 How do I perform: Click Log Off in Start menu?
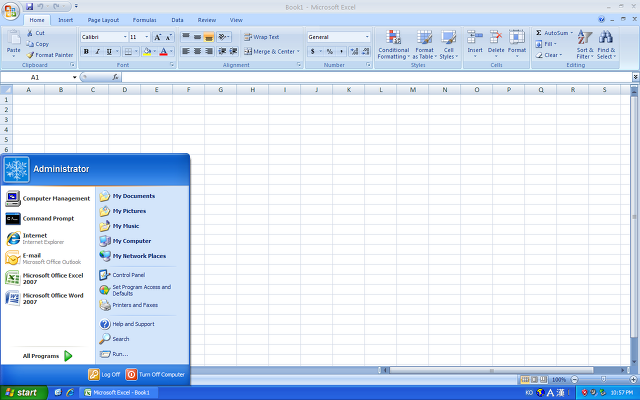point(104,374)
